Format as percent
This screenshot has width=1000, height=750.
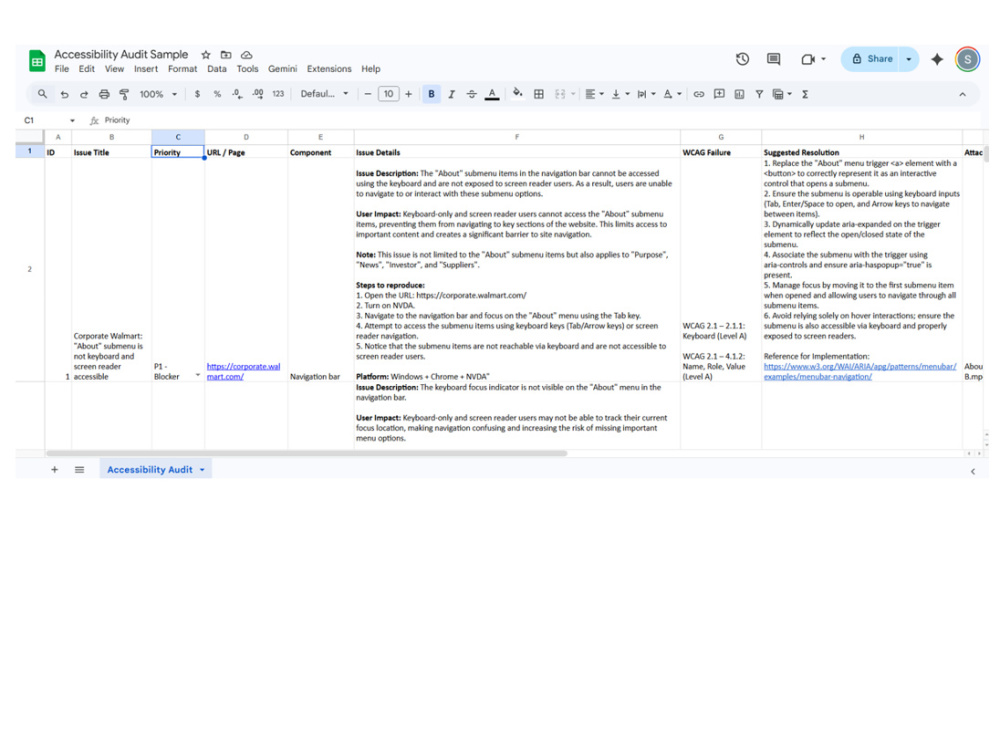(x=217, y=94)
